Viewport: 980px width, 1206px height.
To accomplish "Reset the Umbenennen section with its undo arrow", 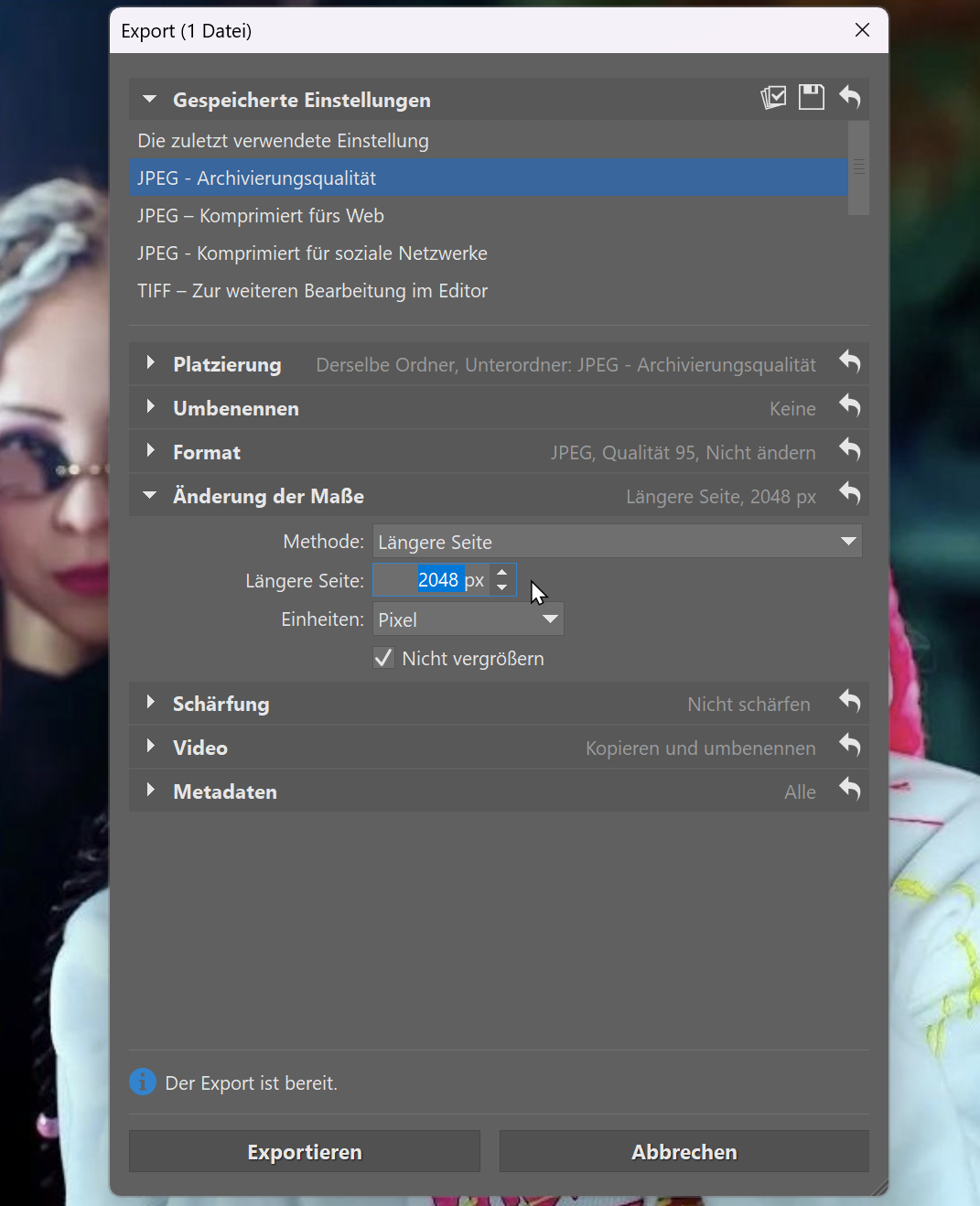I will click(850, 406).
